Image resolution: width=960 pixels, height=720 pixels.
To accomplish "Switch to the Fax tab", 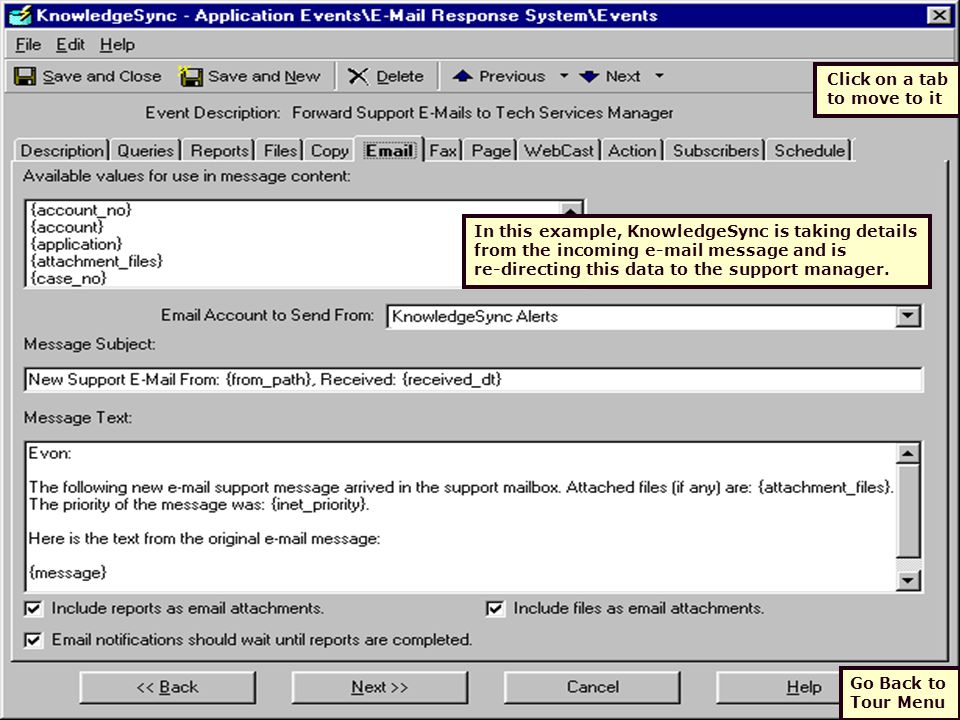I will click(443, 151).
